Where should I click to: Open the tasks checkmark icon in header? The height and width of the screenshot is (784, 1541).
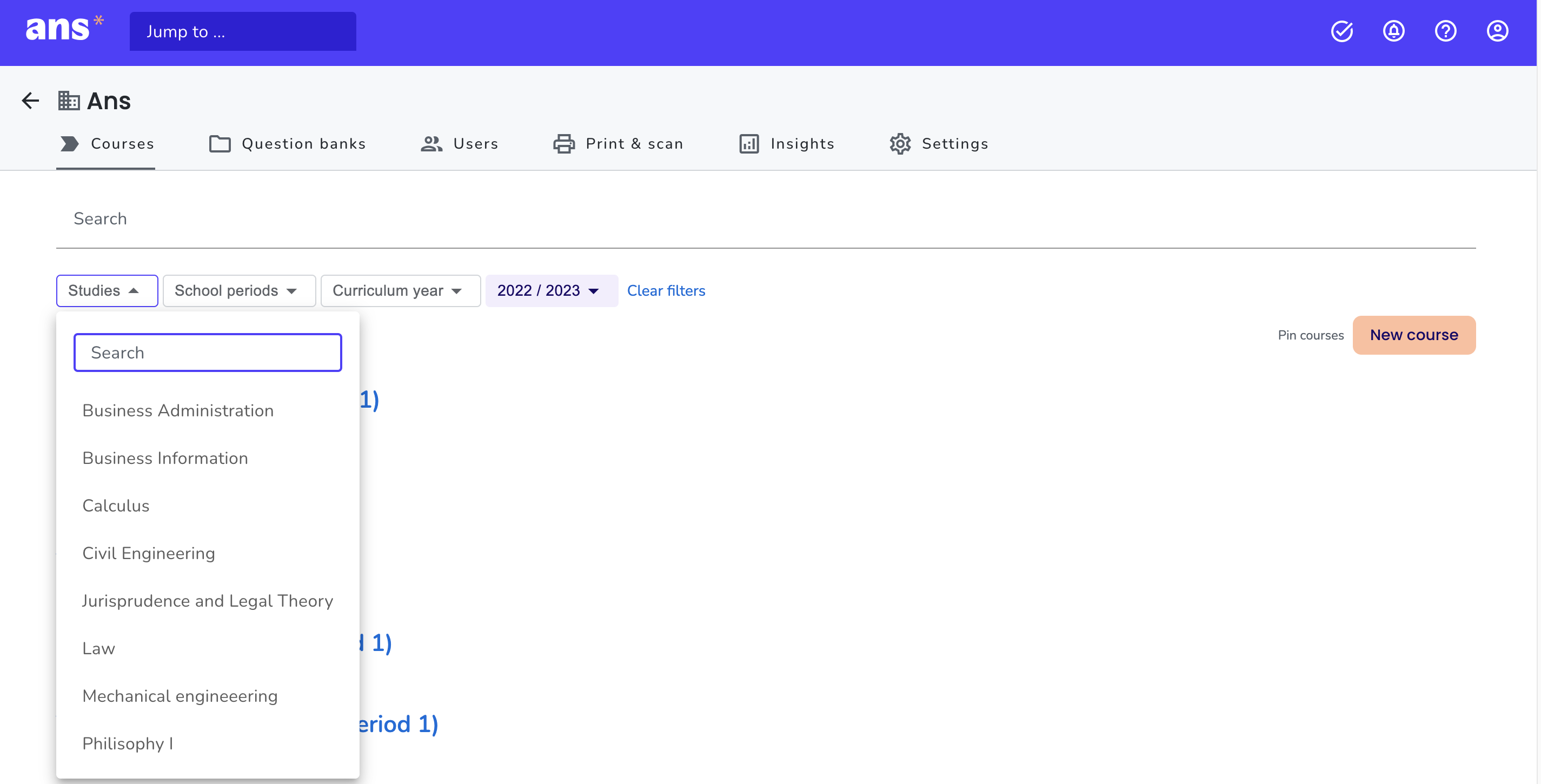(1342, 31)
